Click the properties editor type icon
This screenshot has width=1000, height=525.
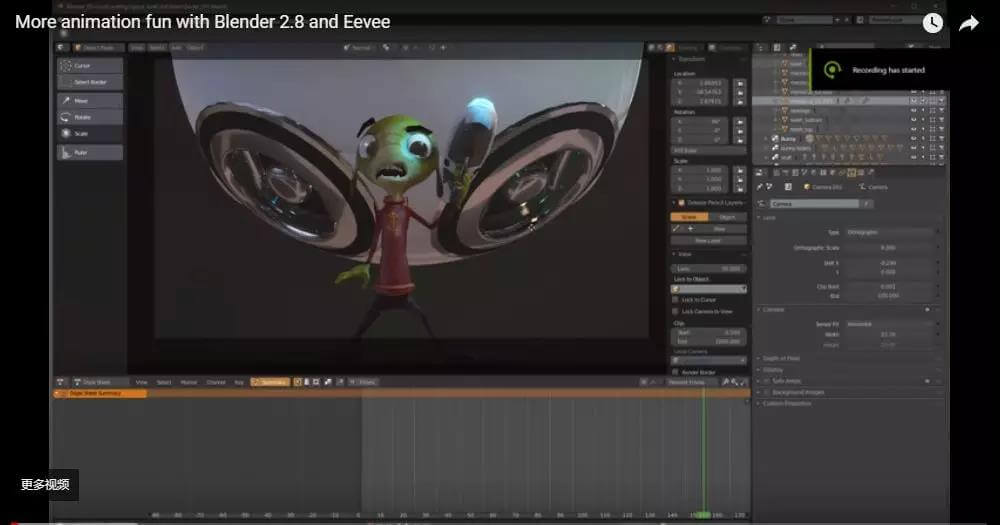[x=760, y=172]
